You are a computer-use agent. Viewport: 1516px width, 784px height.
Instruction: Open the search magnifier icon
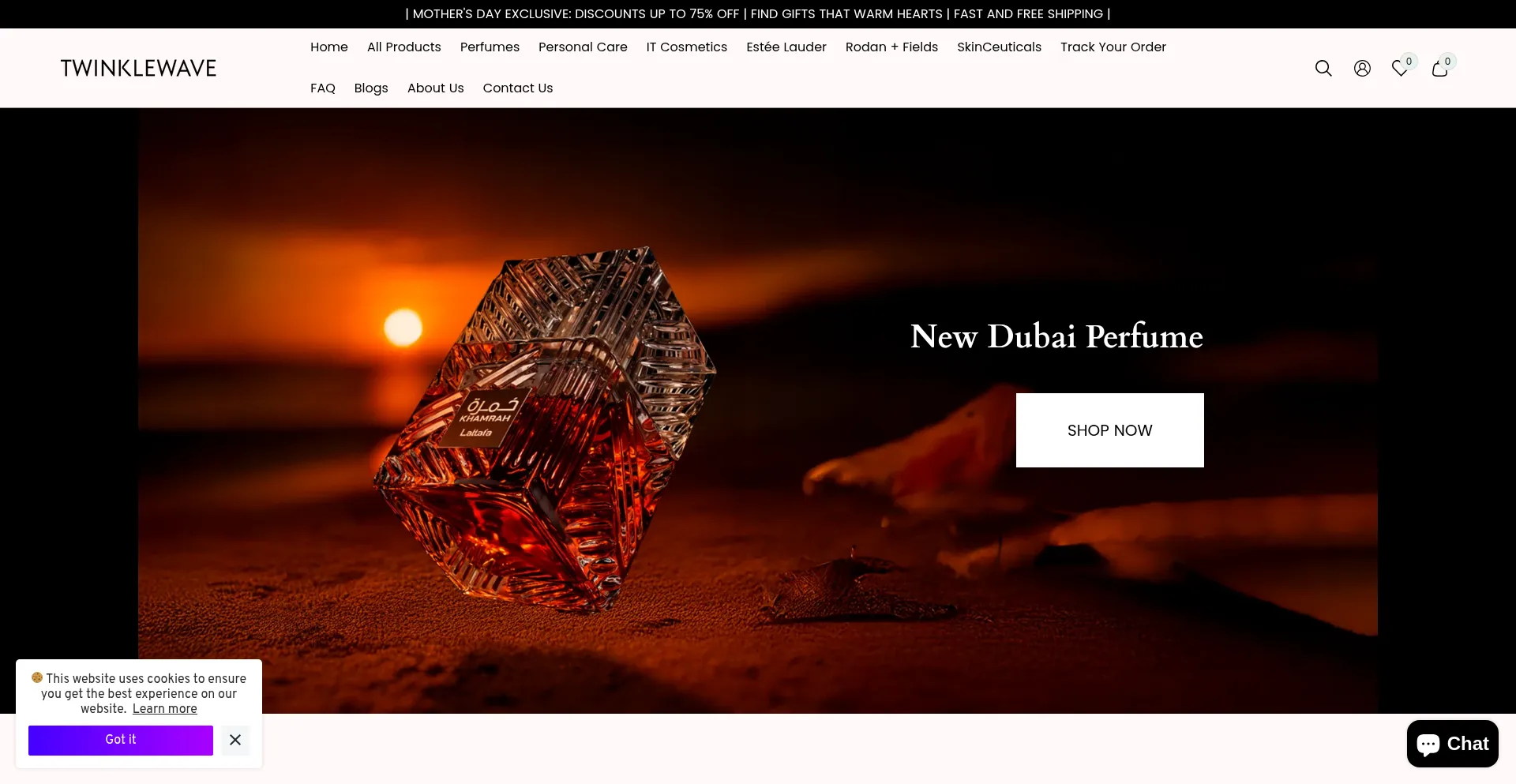(1323, 69)
